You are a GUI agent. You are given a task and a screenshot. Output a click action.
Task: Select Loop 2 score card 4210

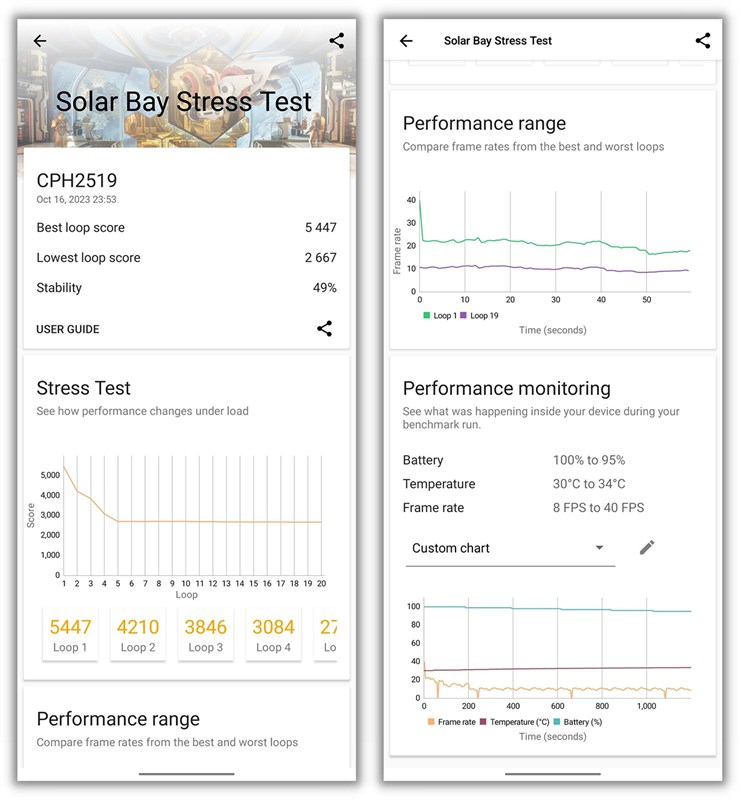tap(138, 635)
